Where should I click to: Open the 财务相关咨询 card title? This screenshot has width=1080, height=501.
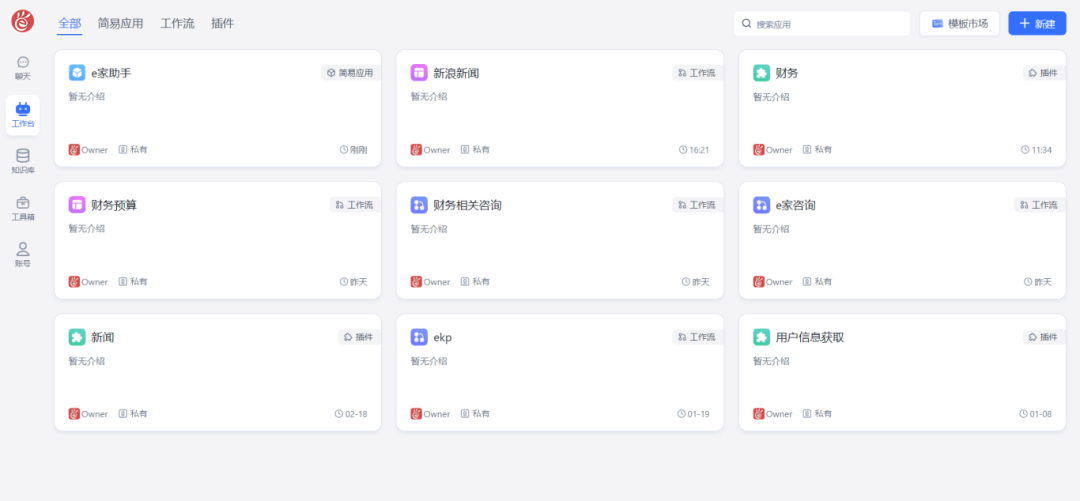pos(467,205)
